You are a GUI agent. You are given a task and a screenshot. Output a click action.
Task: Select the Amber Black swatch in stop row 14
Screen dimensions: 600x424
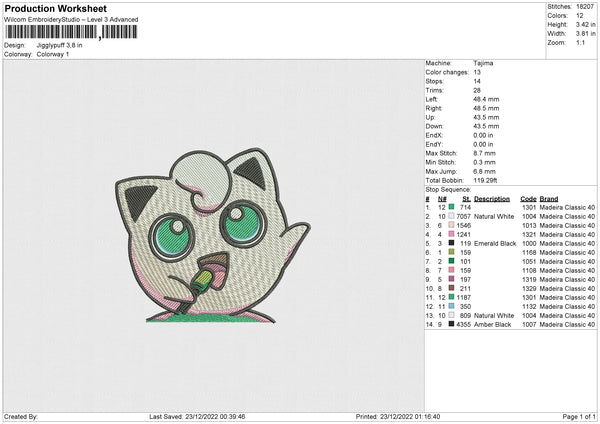[x=452, y=324]
